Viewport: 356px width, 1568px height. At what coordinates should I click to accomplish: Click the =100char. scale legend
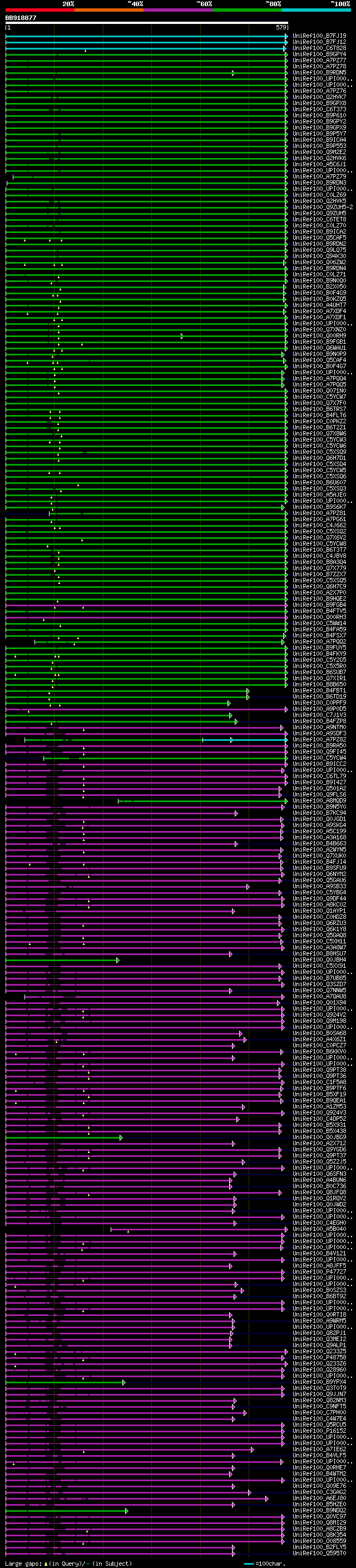point(265,1563)
